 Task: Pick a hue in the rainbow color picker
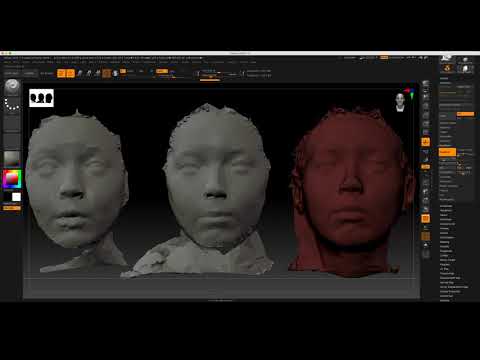[x=12, y=179]
